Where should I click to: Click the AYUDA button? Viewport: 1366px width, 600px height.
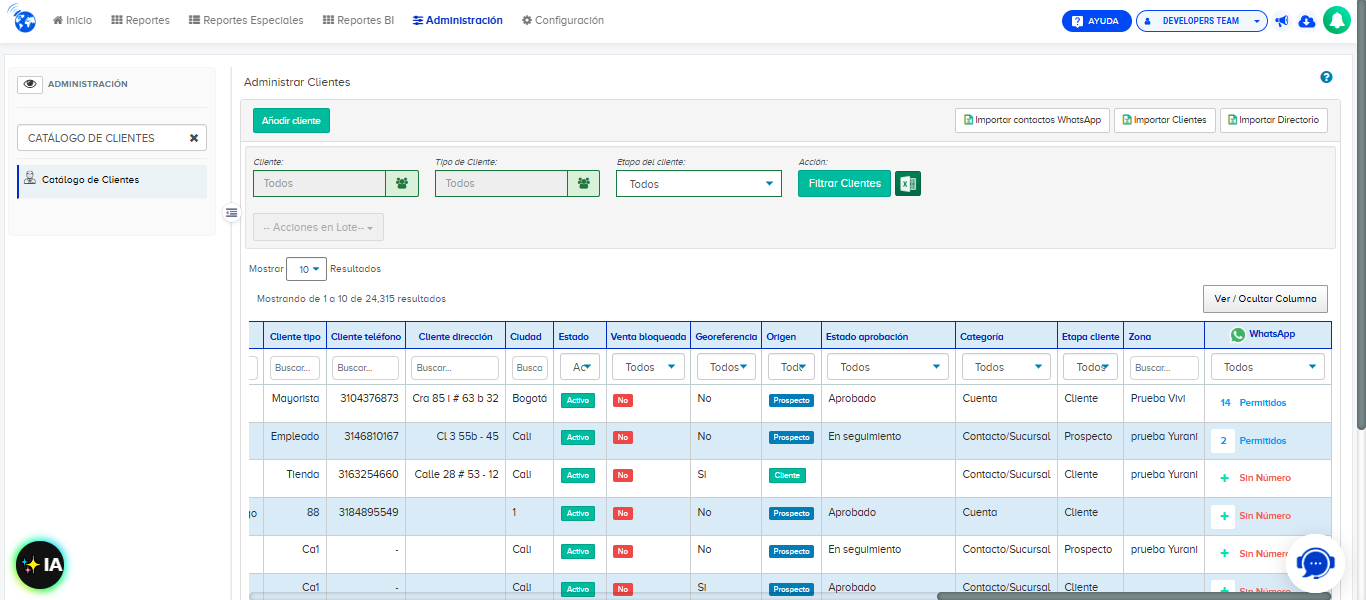pyautogui.click(x=1096, y=21)
